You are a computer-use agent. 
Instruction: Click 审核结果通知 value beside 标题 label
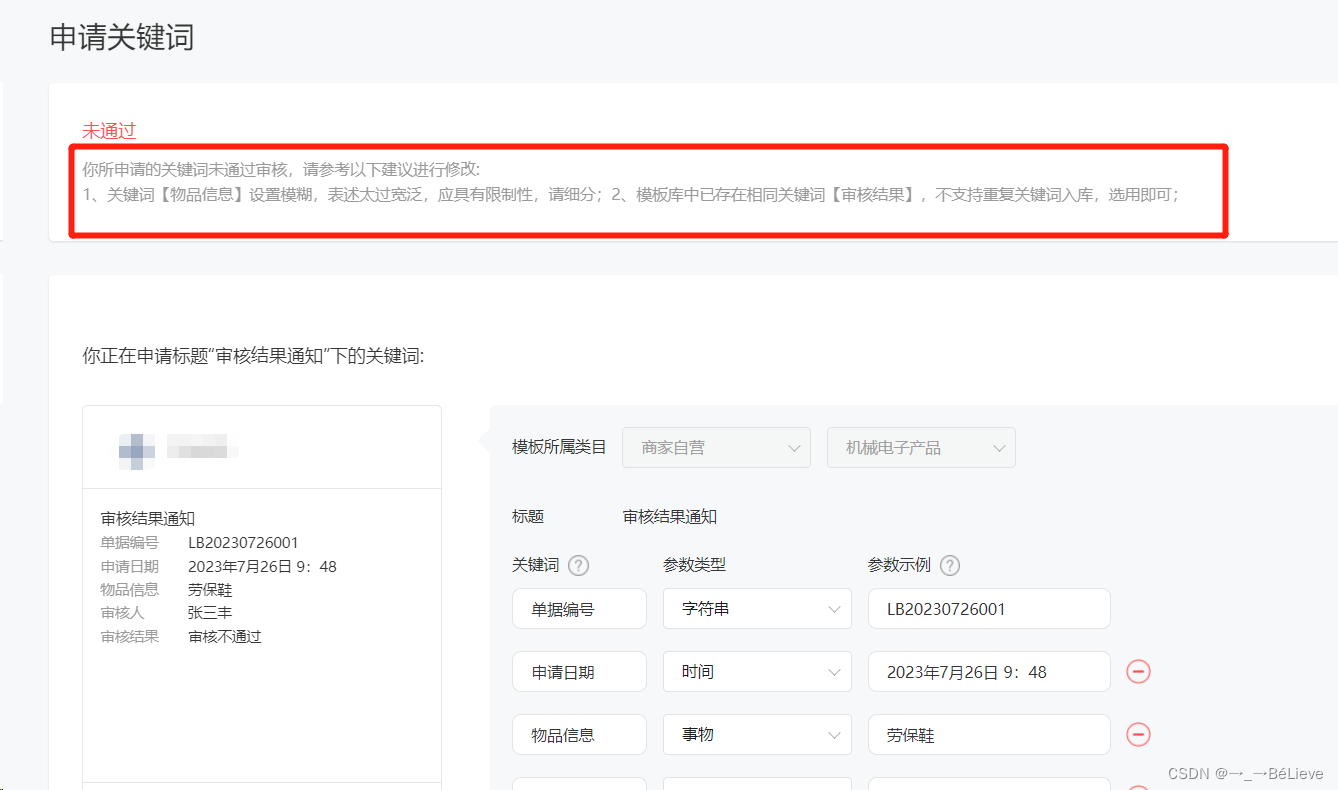tap(670, 516)
